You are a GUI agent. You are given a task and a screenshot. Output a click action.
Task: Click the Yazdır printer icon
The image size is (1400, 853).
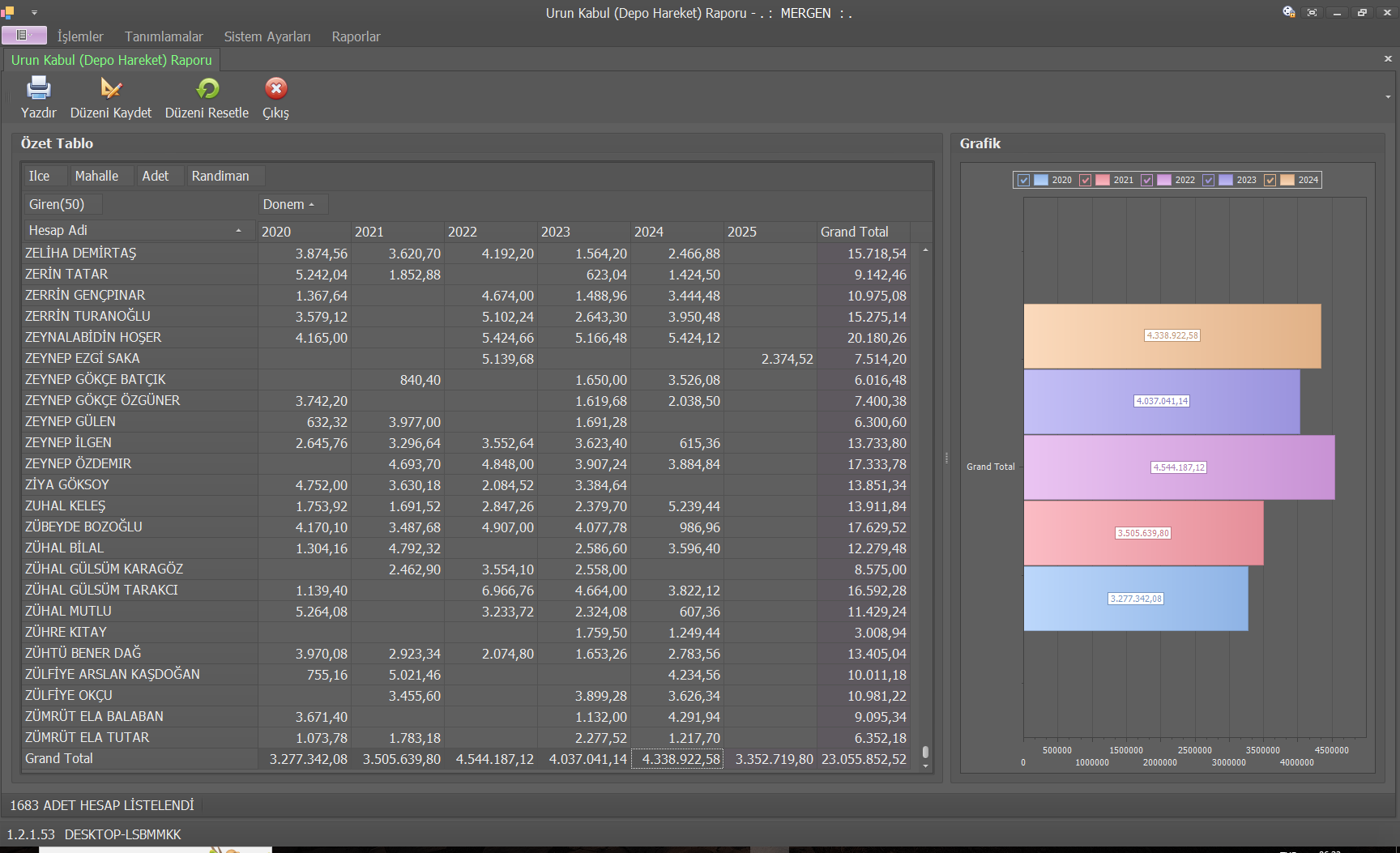click(x=38, y=88)
